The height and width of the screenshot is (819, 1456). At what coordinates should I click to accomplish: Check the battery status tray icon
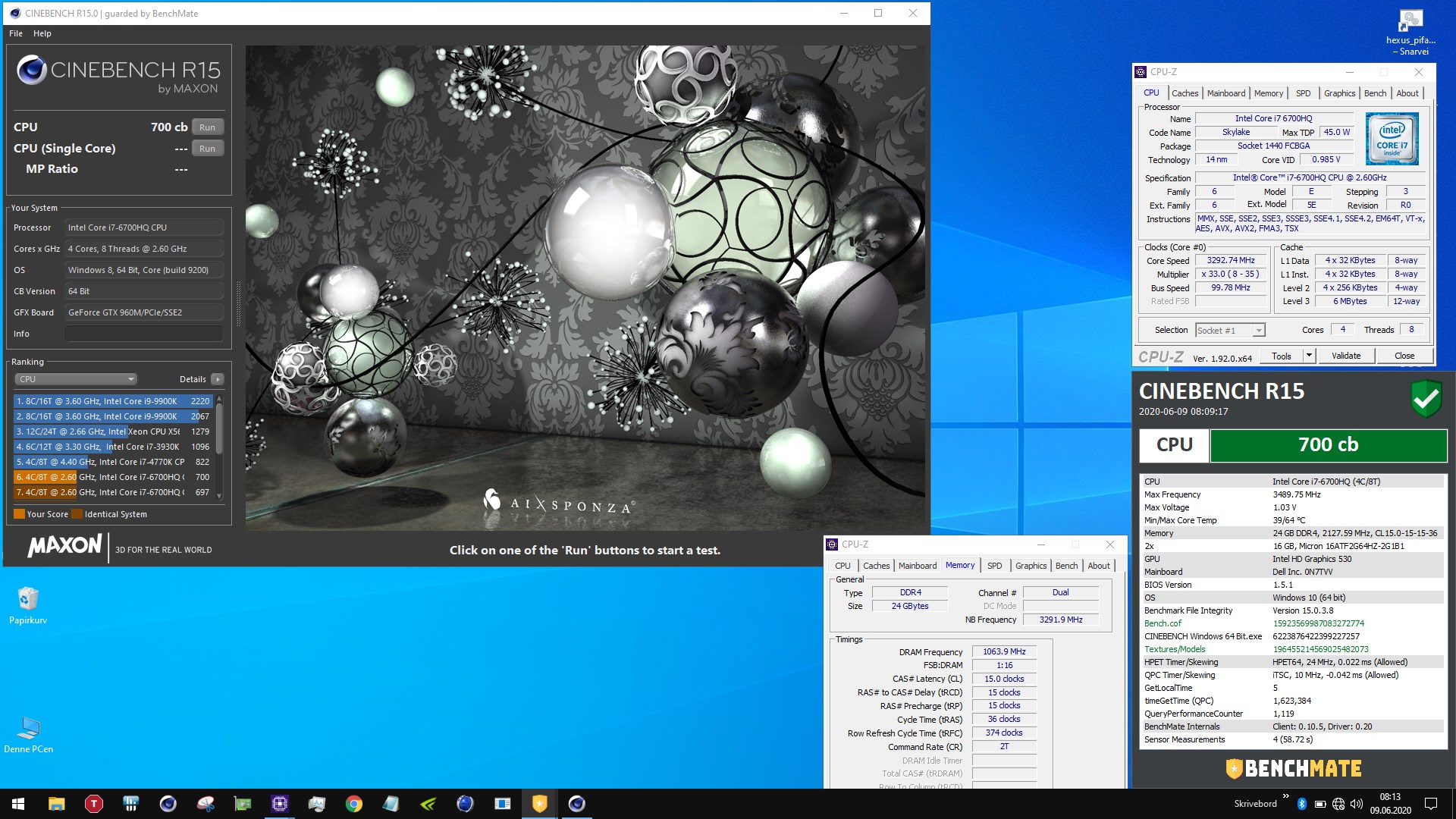[1320, 804]
